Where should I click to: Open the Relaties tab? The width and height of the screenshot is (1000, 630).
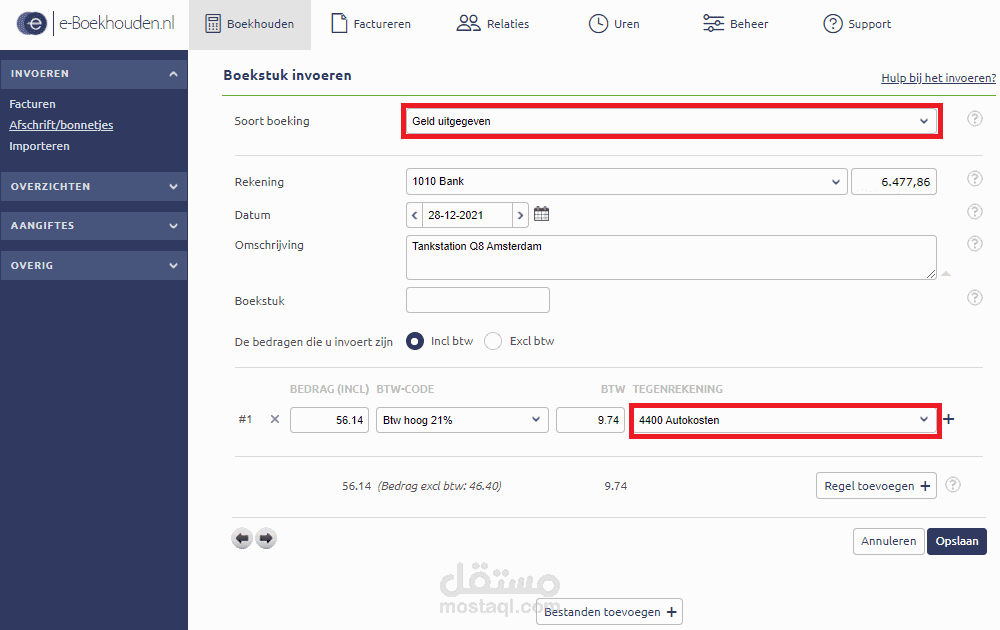coord(493,24)
